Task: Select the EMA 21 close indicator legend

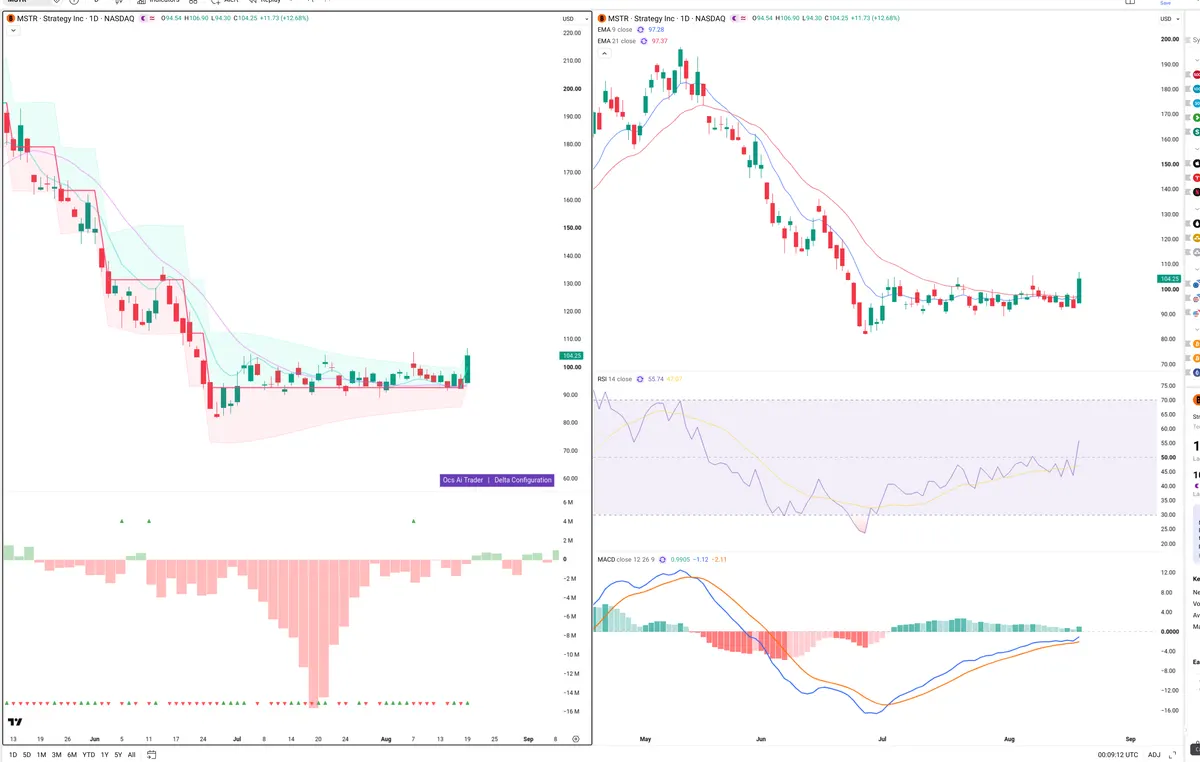Action: point(616,41)
